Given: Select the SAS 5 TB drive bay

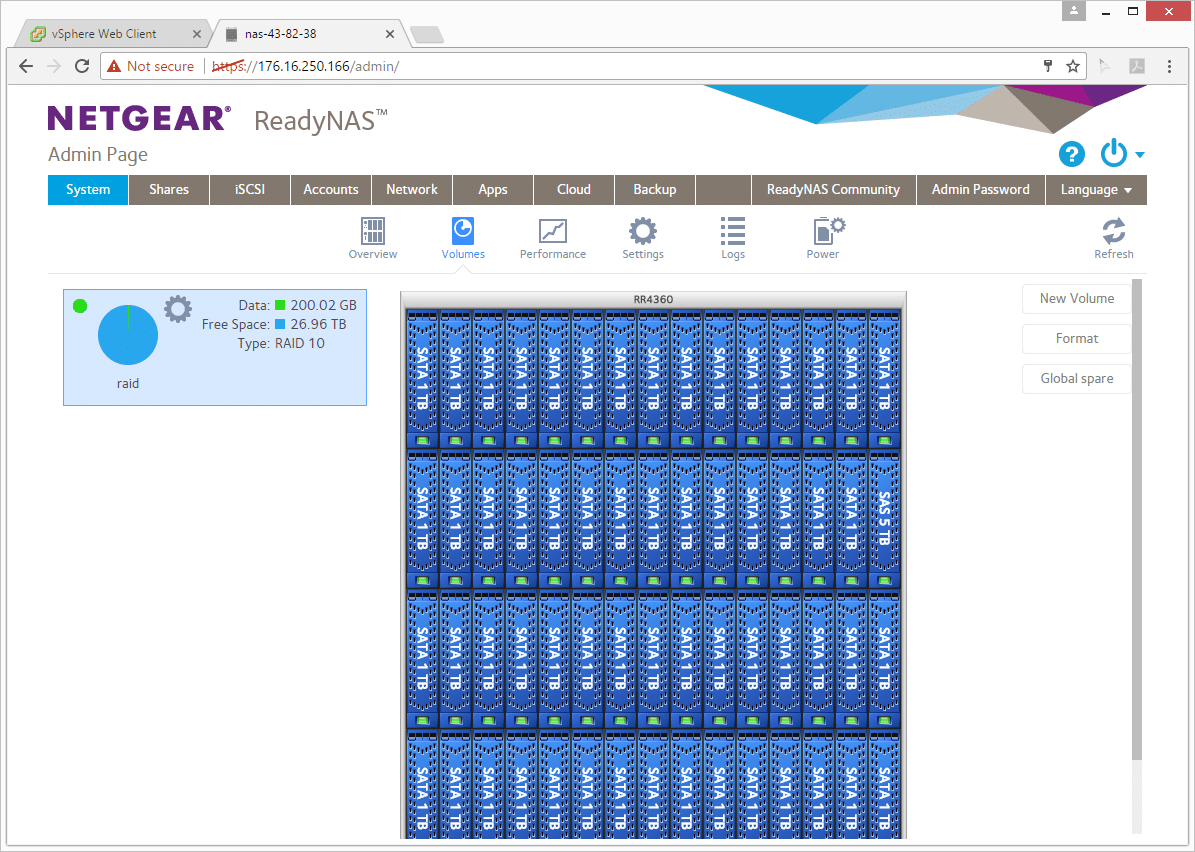Looking at the screenshot, I should 884,518.
